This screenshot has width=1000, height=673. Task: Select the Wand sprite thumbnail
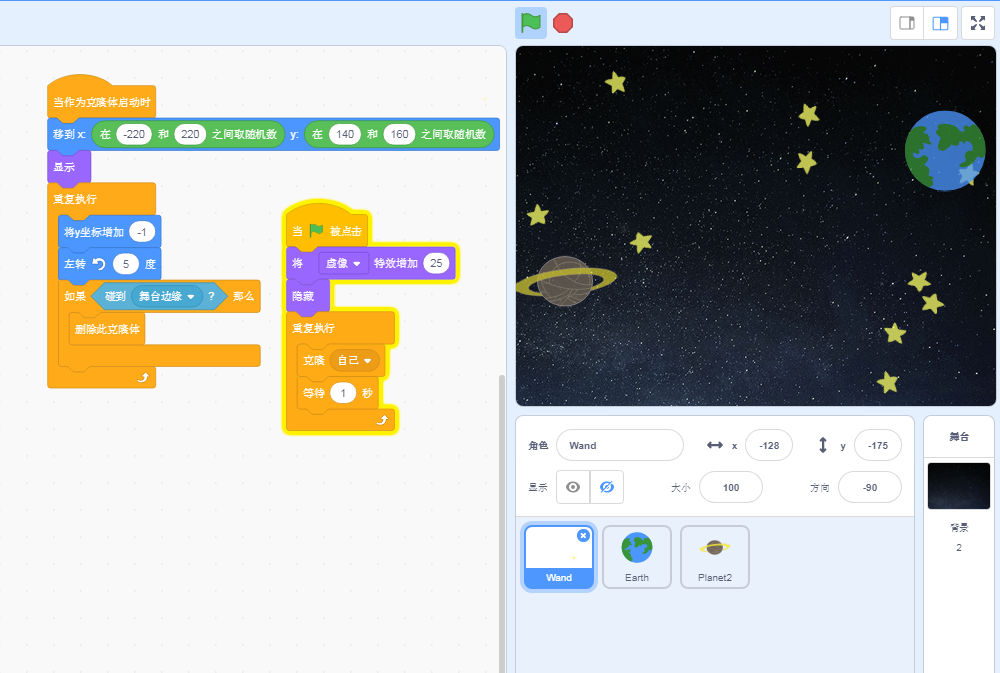559,557
